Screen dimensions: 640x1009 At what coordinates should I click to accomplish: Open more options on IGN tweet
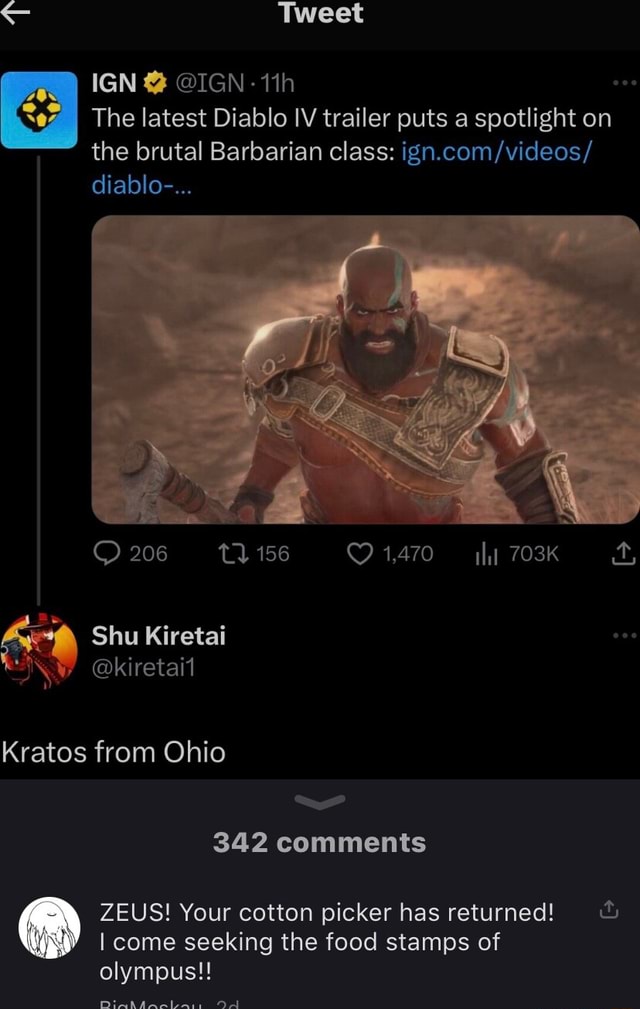(x=624, y=82)
